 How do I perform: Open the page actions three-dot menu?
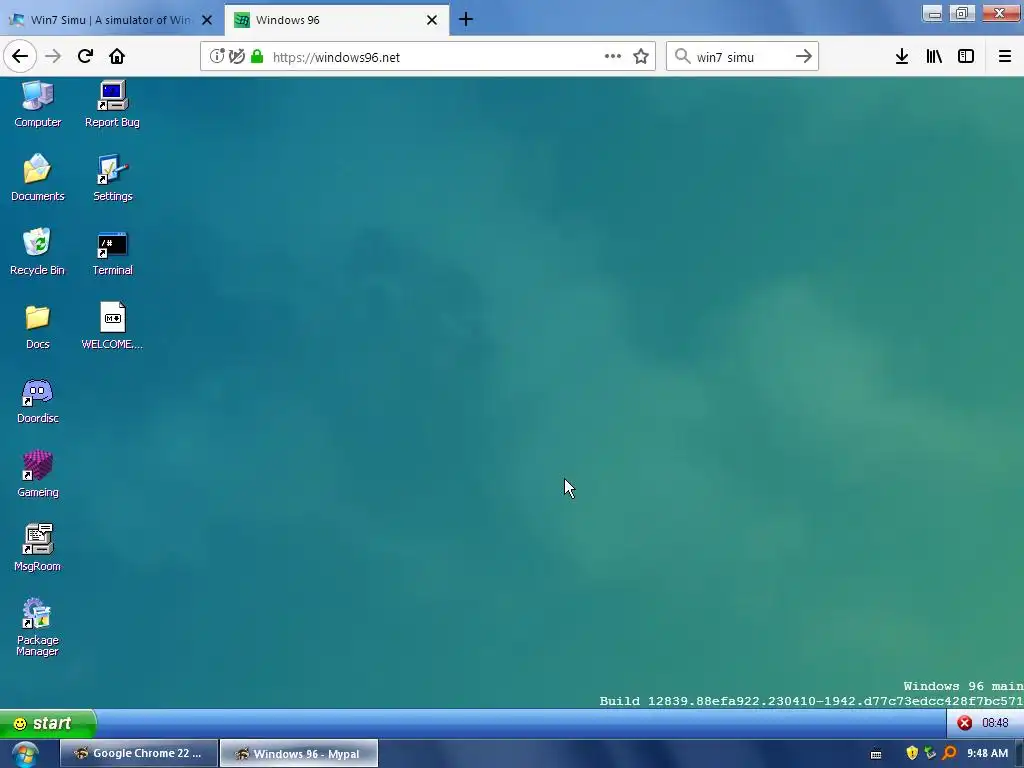click(613, 56)
